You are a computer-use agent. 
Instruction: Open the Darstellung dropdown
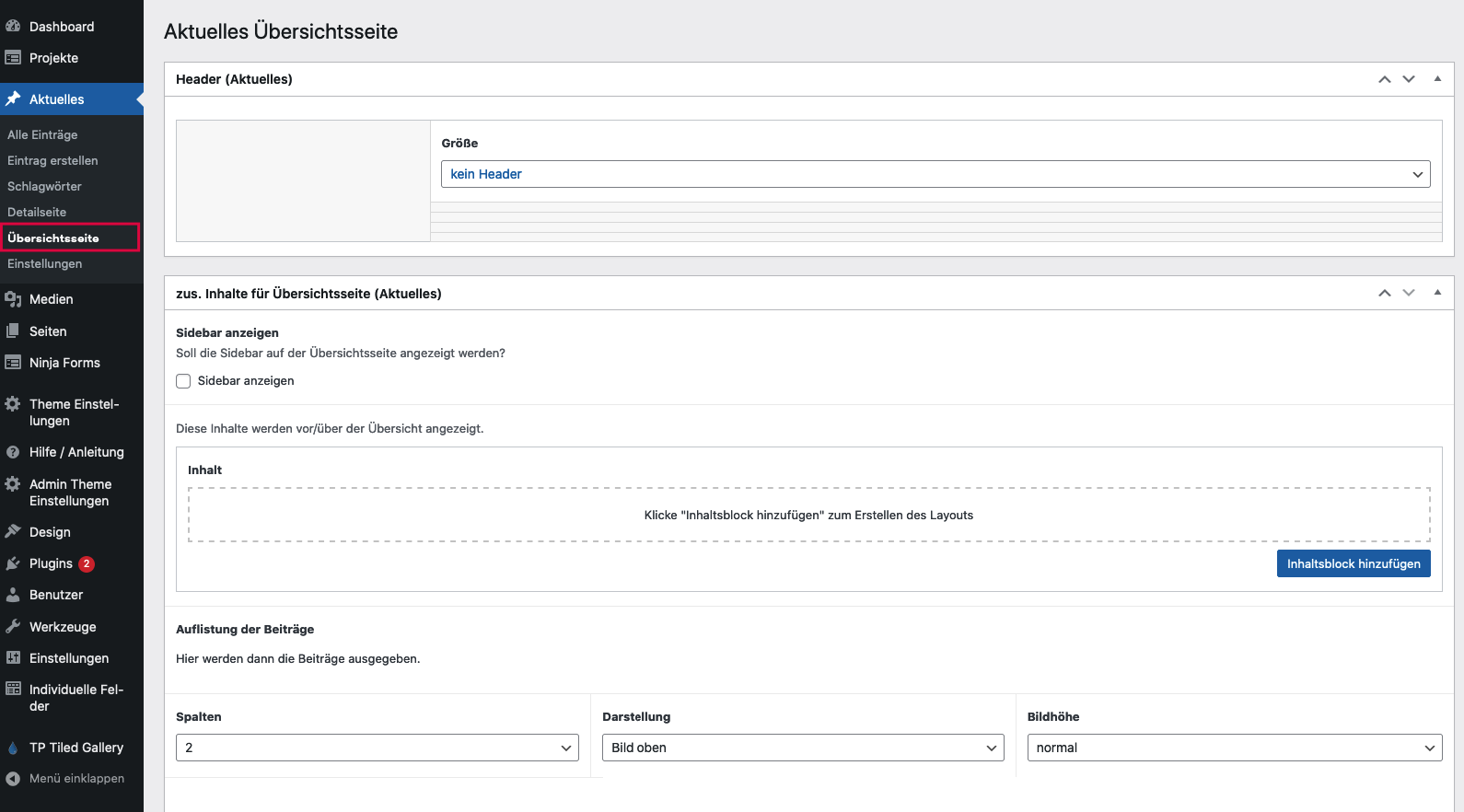pos(802,748)
